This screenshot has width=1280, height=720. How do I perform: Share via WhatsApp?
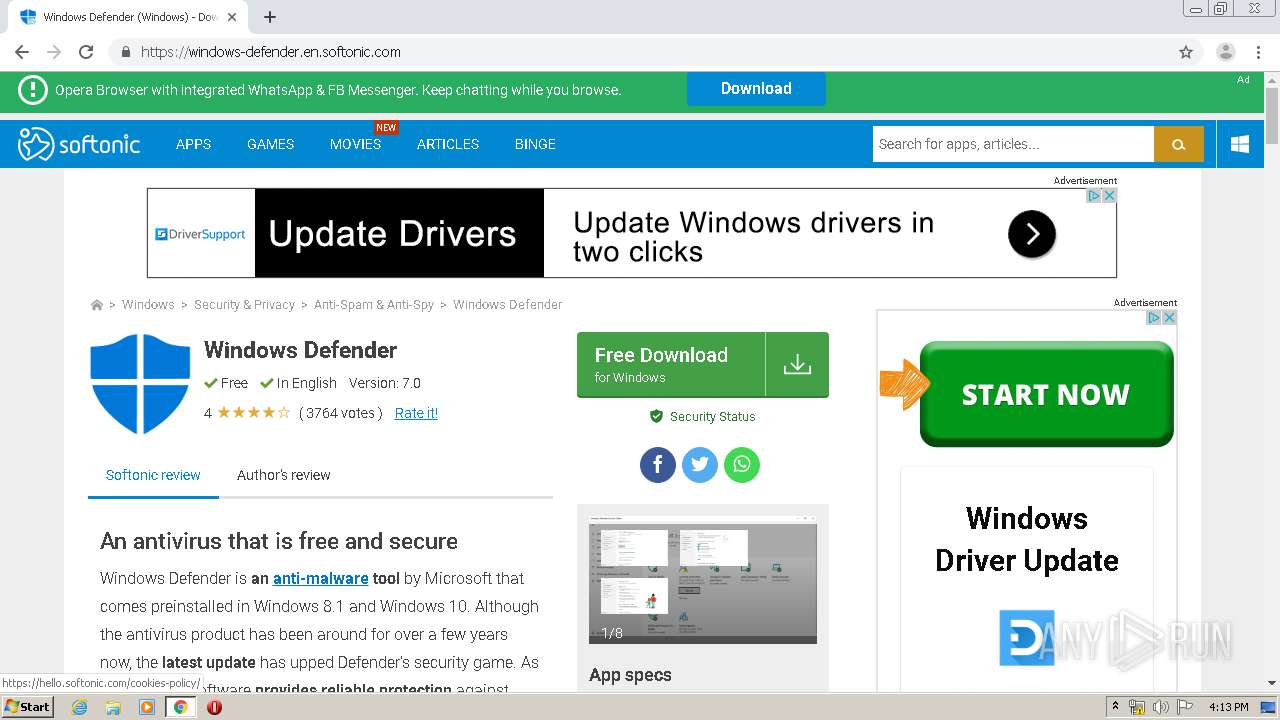point(742,464)
